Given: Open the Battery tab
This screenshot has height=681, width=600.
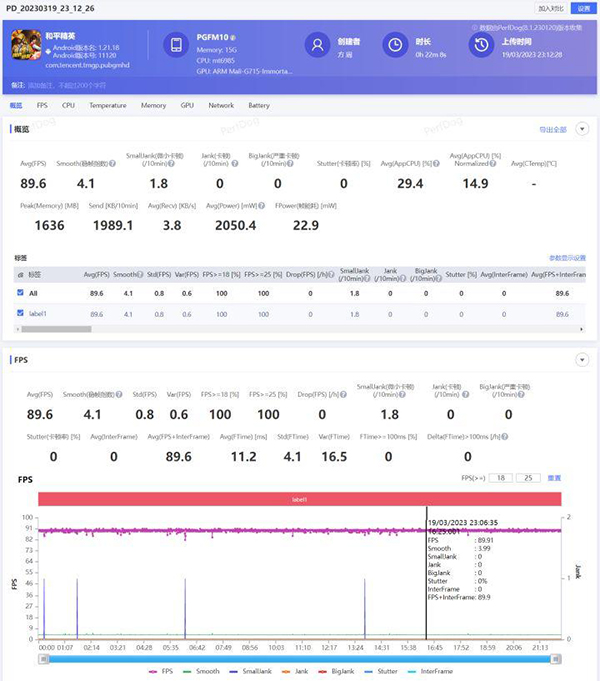Looking at the screenshot, I should pyautogui.click(x=259, y=105).
